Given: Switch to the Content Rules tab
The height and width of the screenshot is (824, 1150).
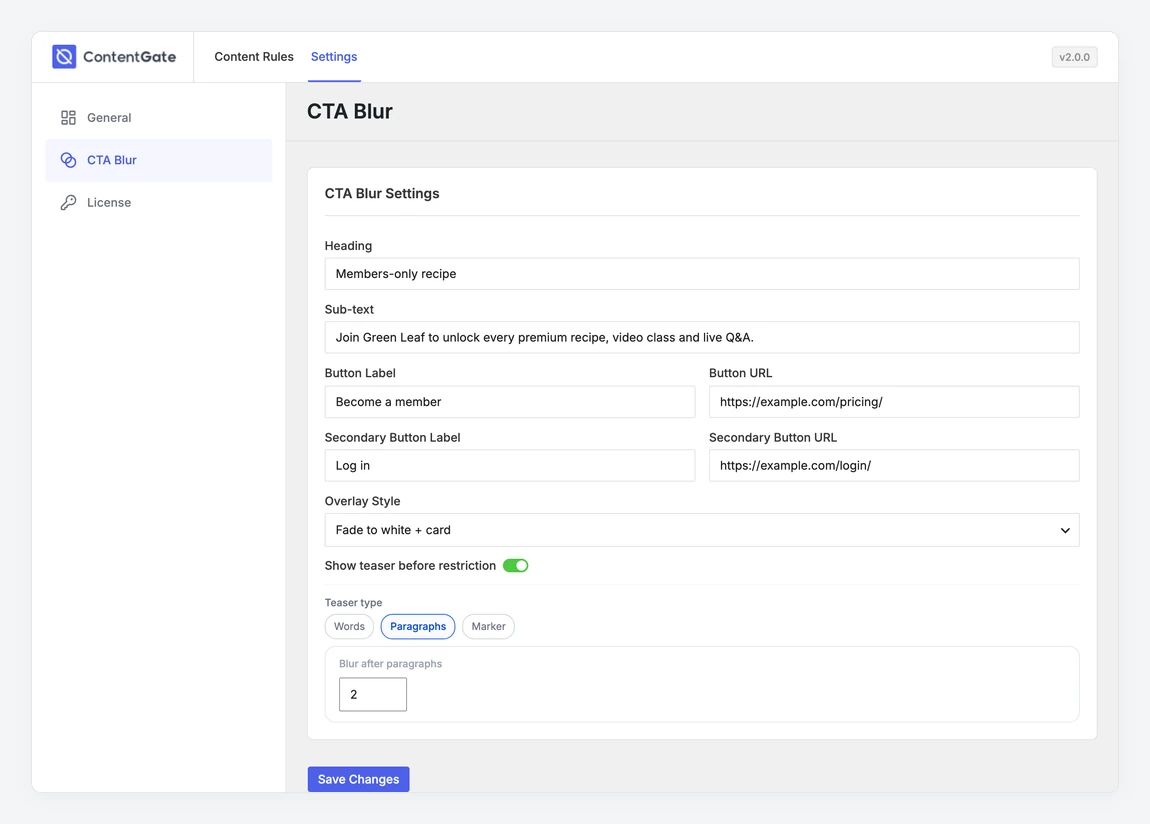Looking at the screenshot, I should tap(254, 56).
